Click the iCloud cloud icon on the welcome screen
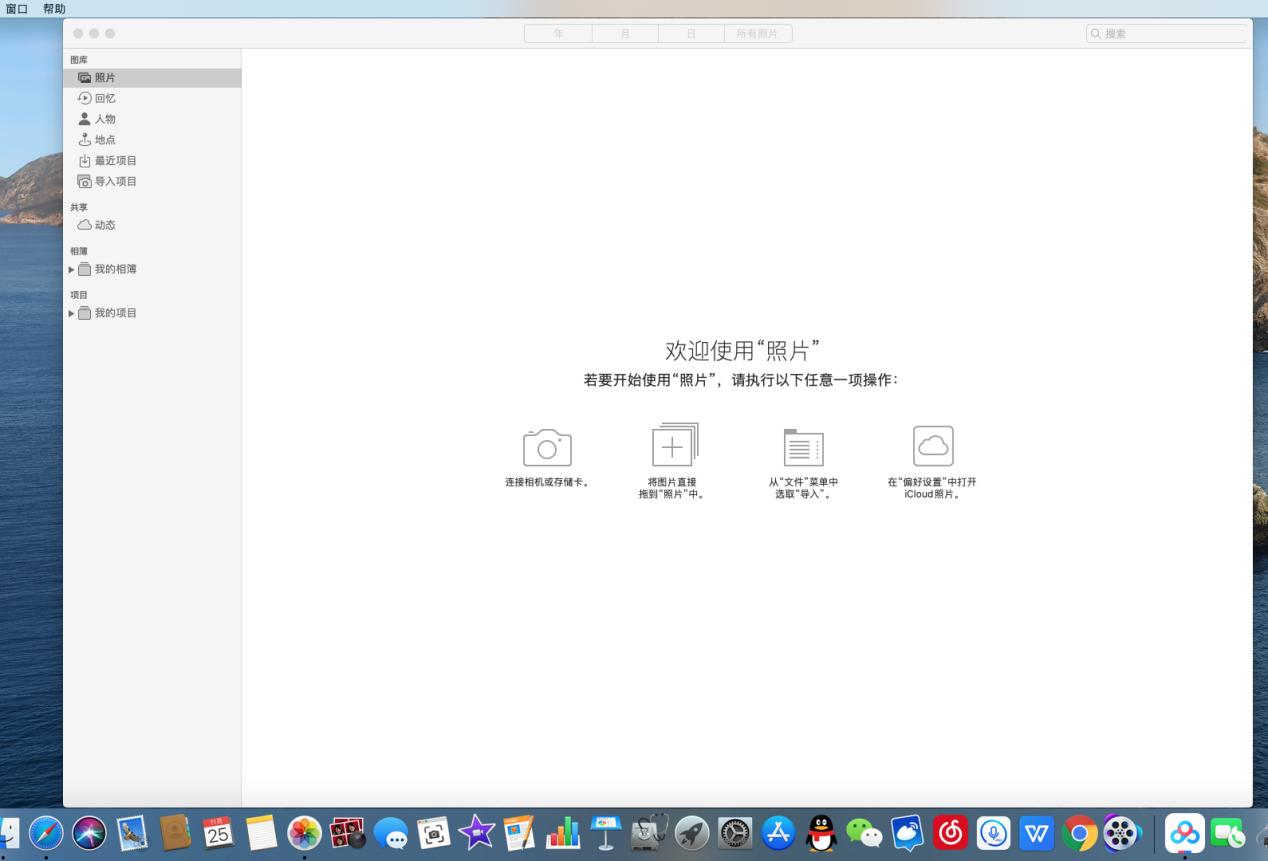The height and width of the screenshot is (861, 1268). (933, 445)
